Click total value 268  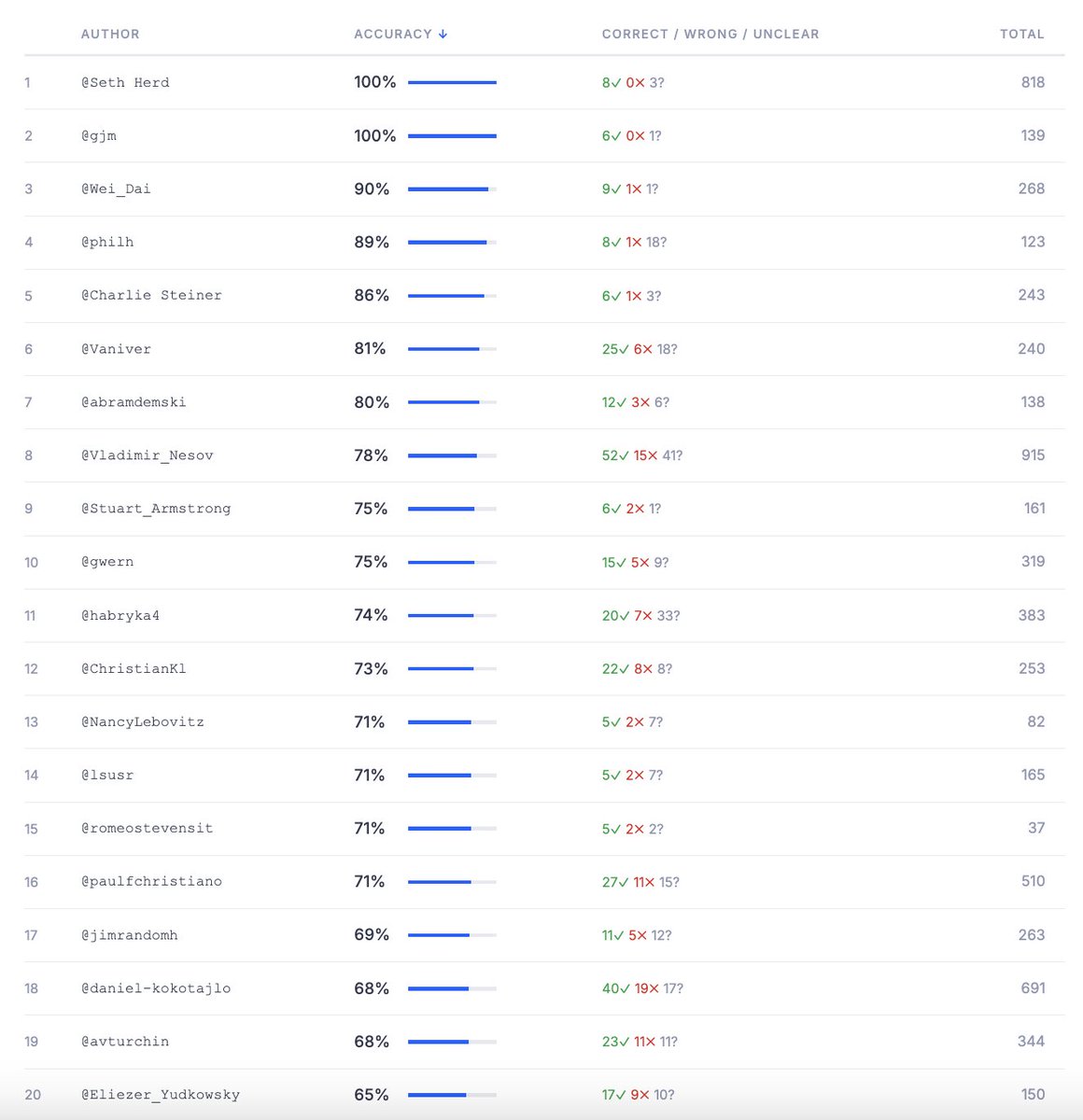(1032, 189)
